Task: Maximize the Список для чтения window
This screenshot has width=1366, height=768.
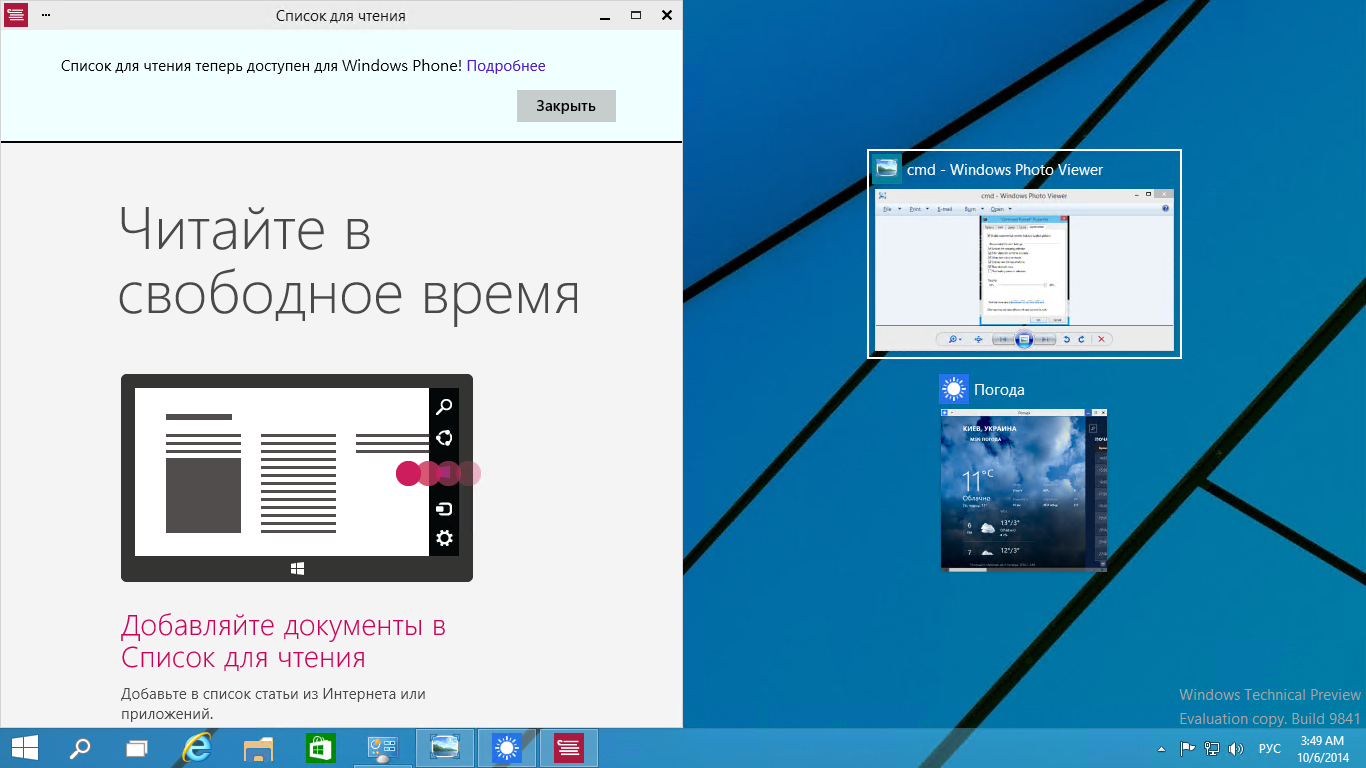Action: 636,16
